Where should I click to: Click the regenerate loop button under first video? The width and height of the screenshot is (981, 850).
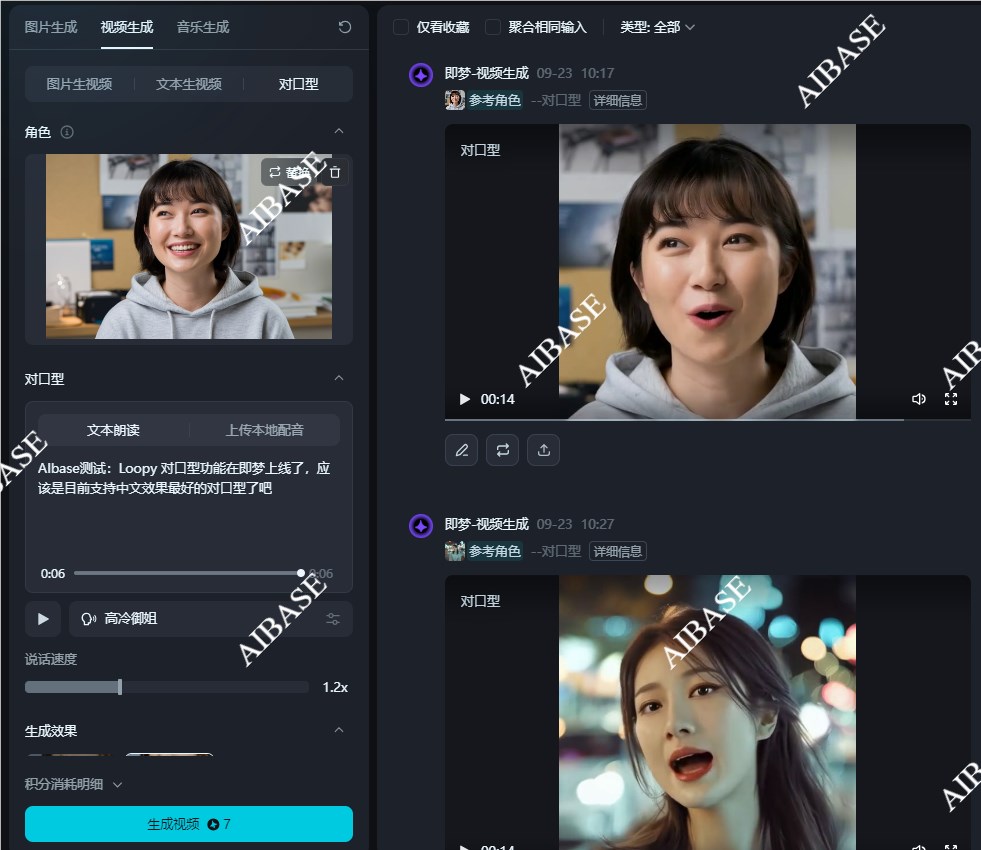coord(502,450)
